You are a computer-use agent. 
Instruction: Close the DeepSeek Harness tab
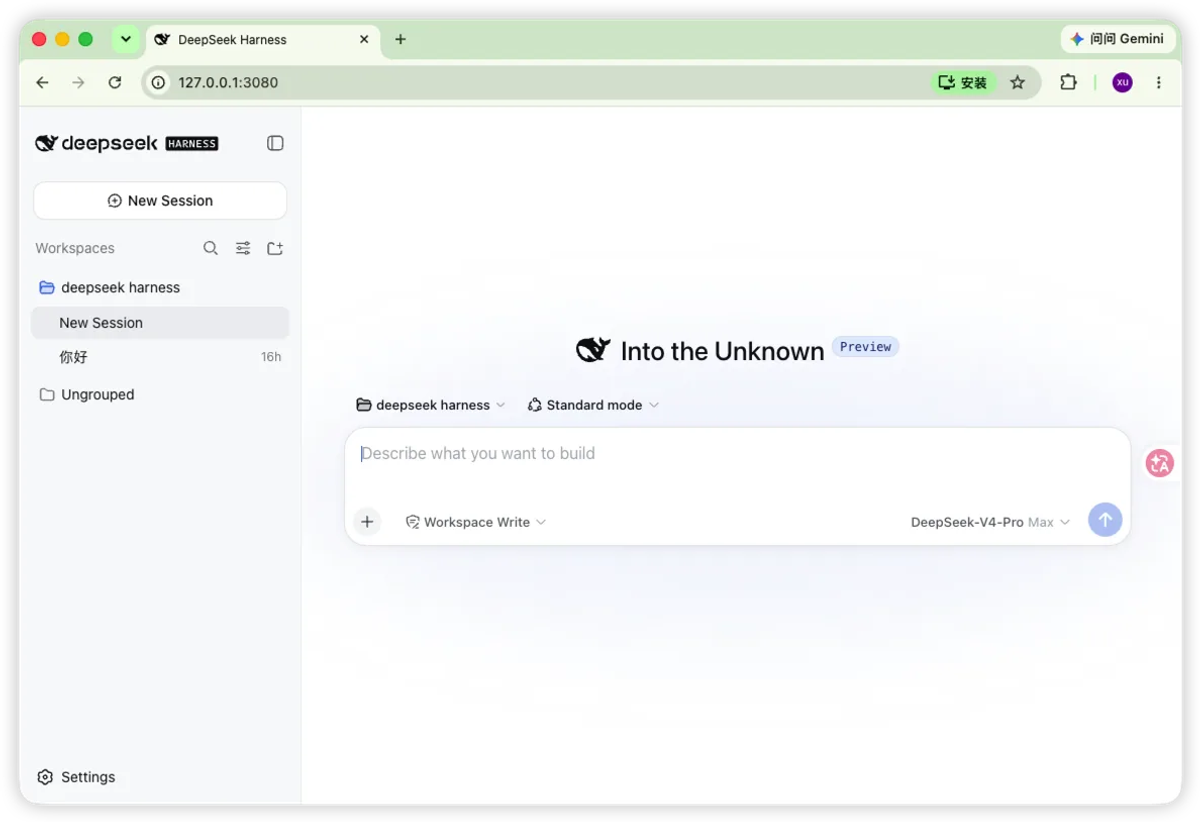pos(364,39)
